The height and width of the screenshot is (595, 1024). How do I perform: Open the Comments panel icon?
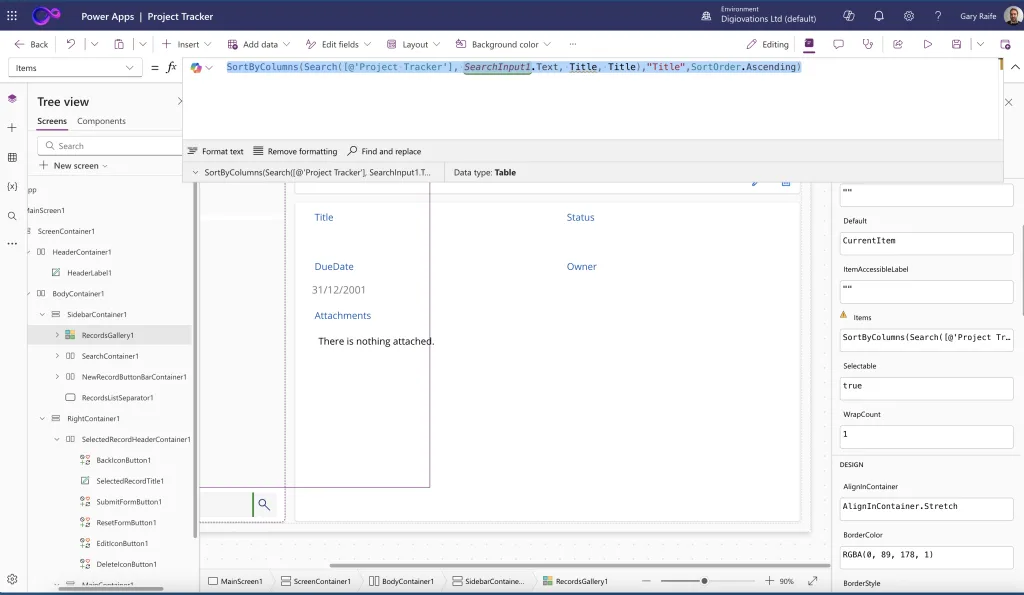(838, 44)
